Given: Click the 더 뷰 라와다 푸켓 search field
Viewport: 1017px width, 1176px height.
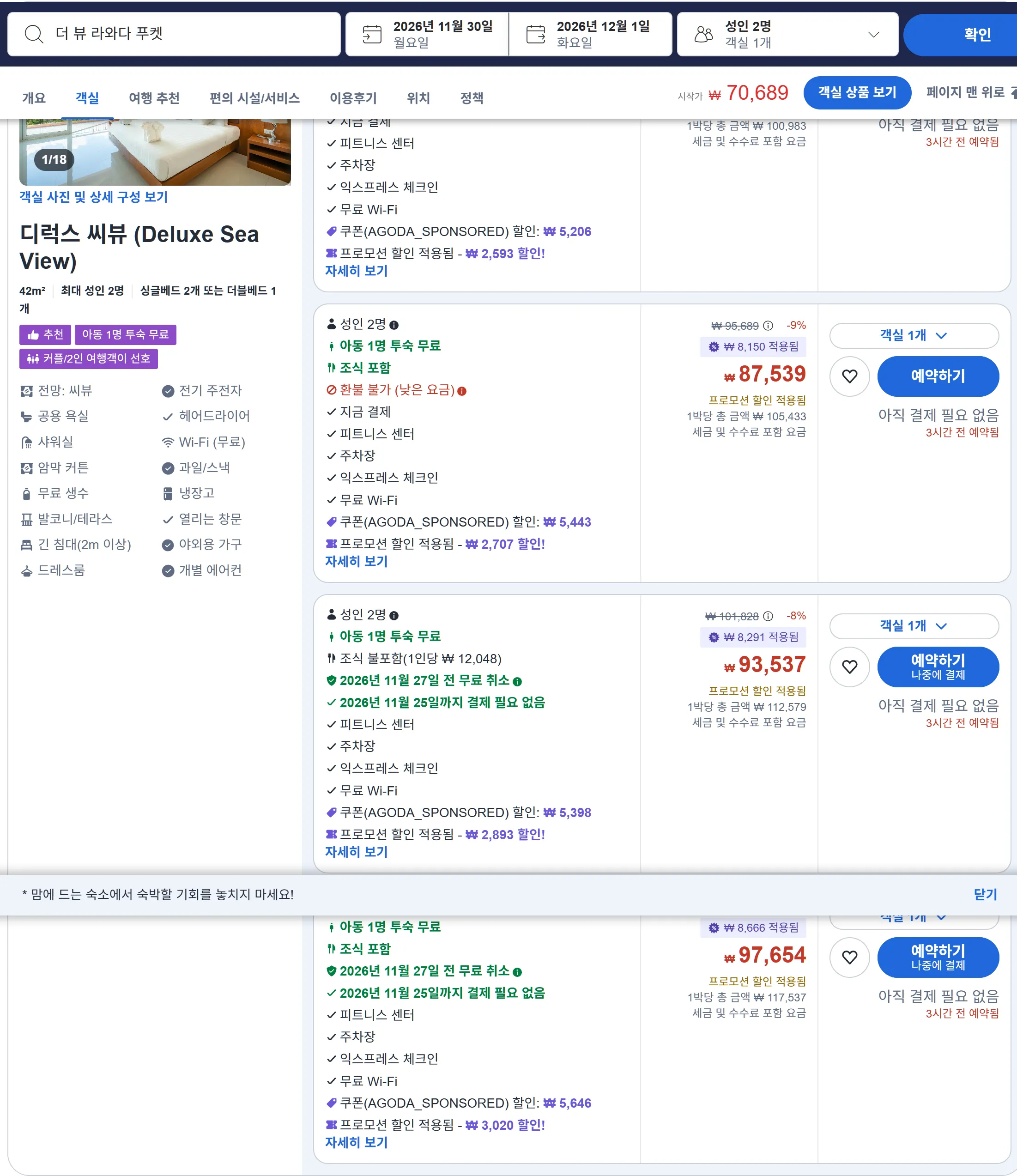Looking at the screenshot, I should 174,34.
